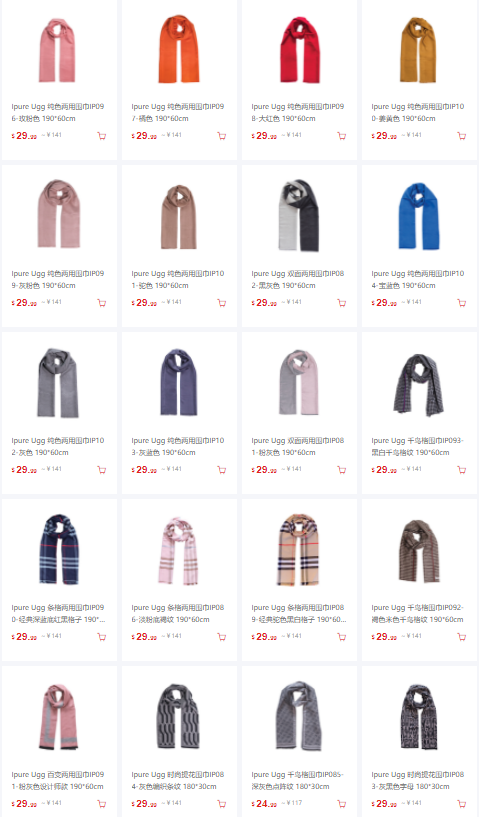This screenshot has width=479, height=817.
Task: View the pink plaid scarf thumbnail
Action: (x=179, y=550)
